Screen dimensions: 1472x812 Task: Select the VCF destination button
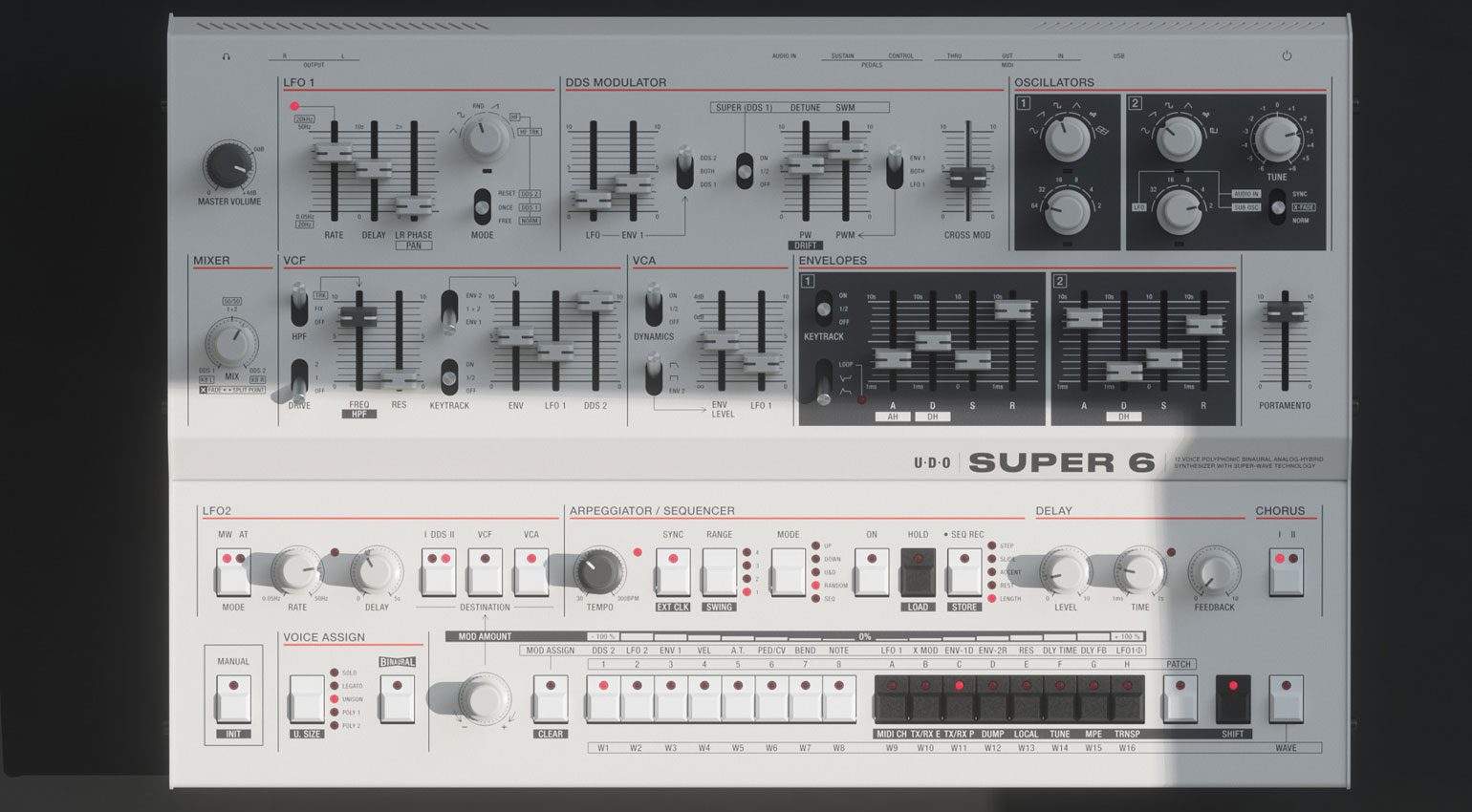click(485, 571)
